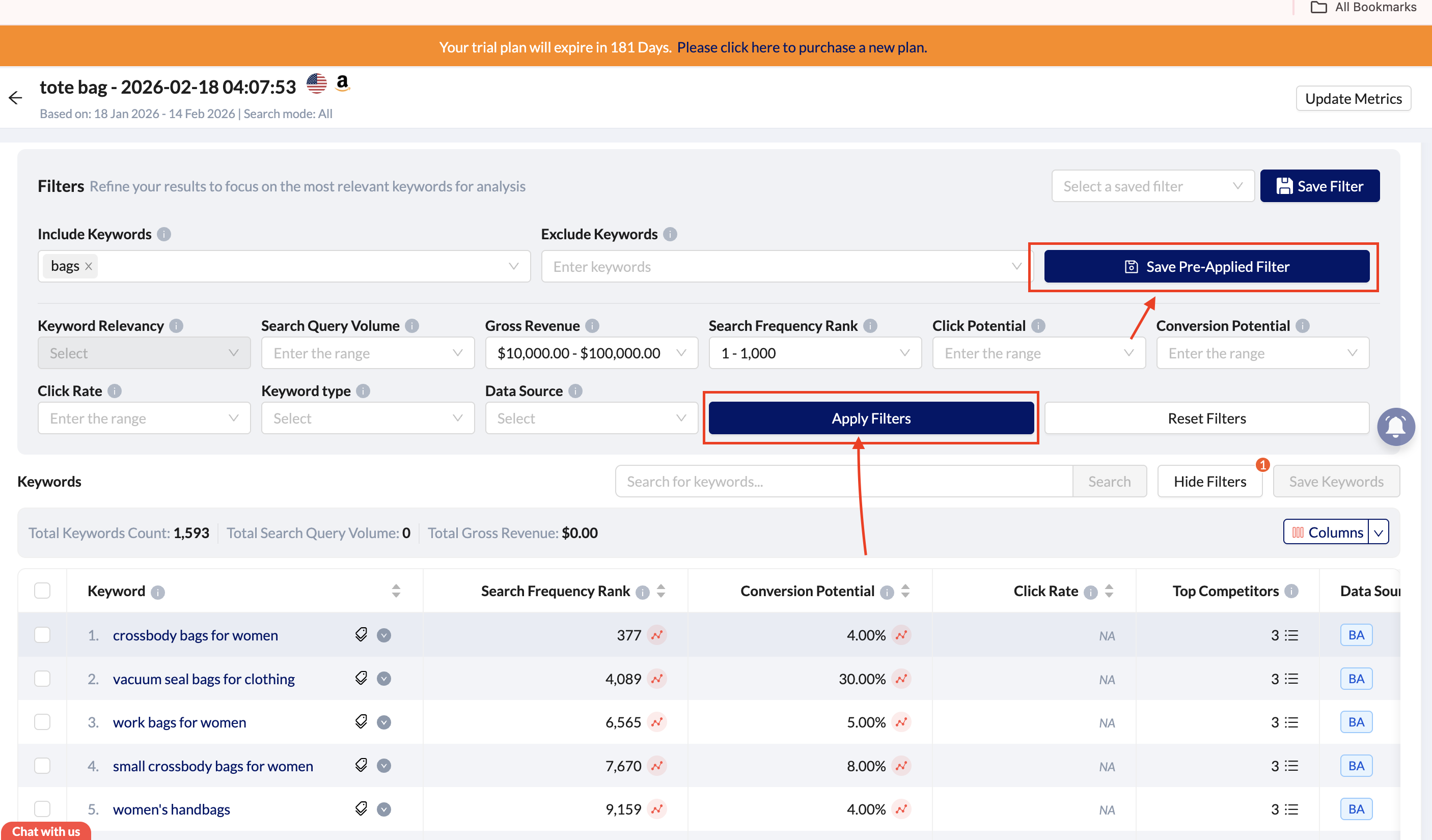Check the vacuum seal bags for clothing row
Image resolution: width=1432 pixels, height=840 pixels.
tap(42, 679)
